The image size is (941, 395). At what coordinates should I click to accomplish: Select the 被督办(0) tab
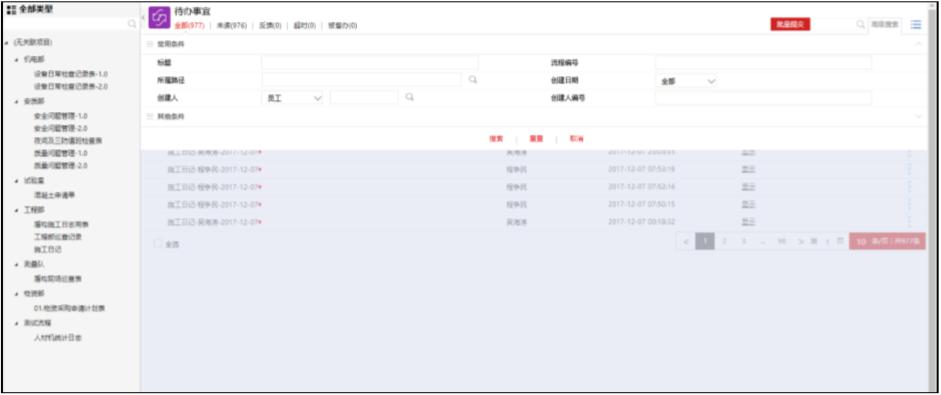(x=343, y=26)
